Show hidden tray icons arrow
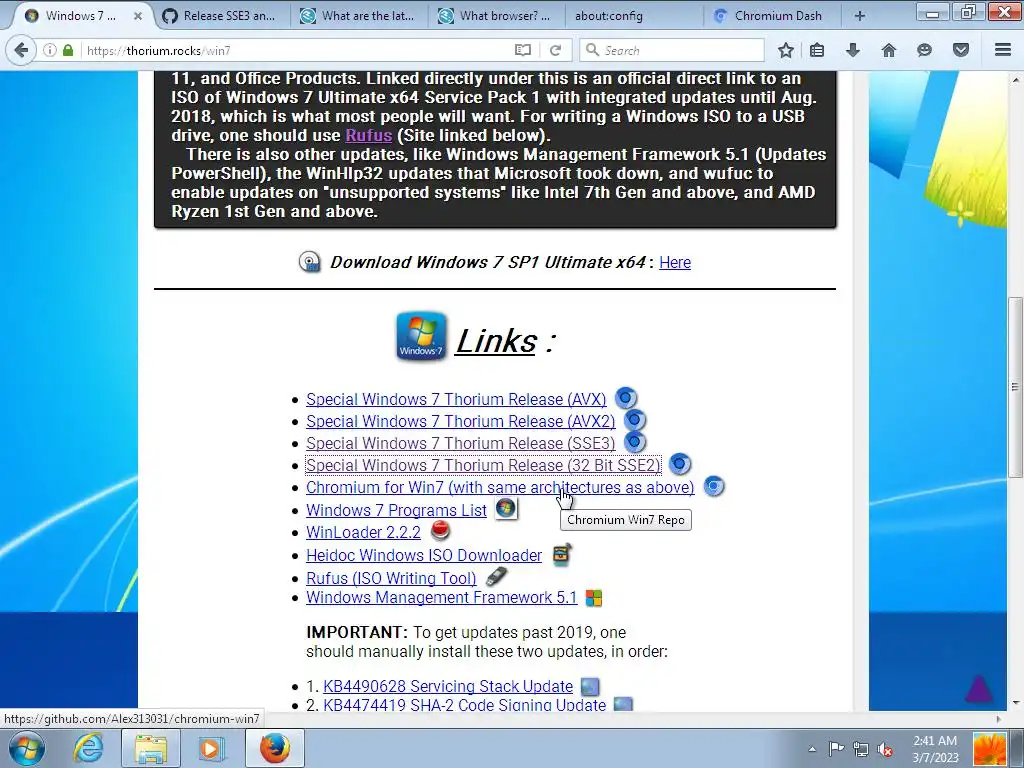The image size is (1024, 768). point(812,749)
